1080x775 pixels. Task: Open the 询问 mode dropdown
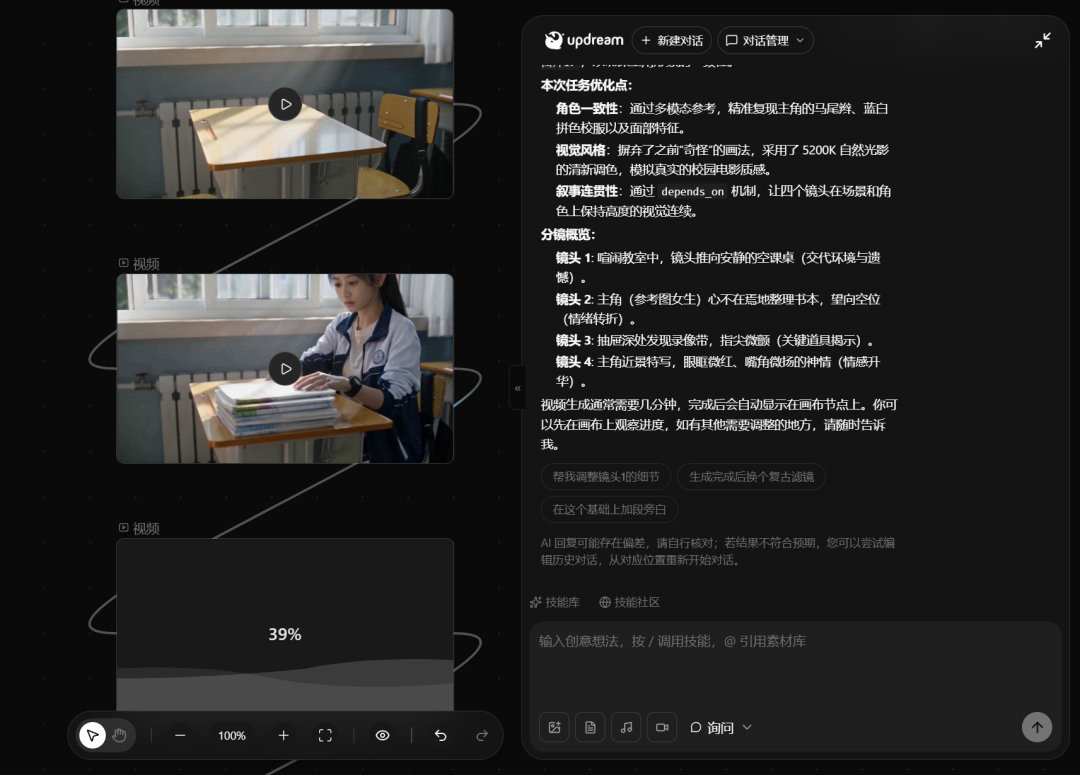720,727
